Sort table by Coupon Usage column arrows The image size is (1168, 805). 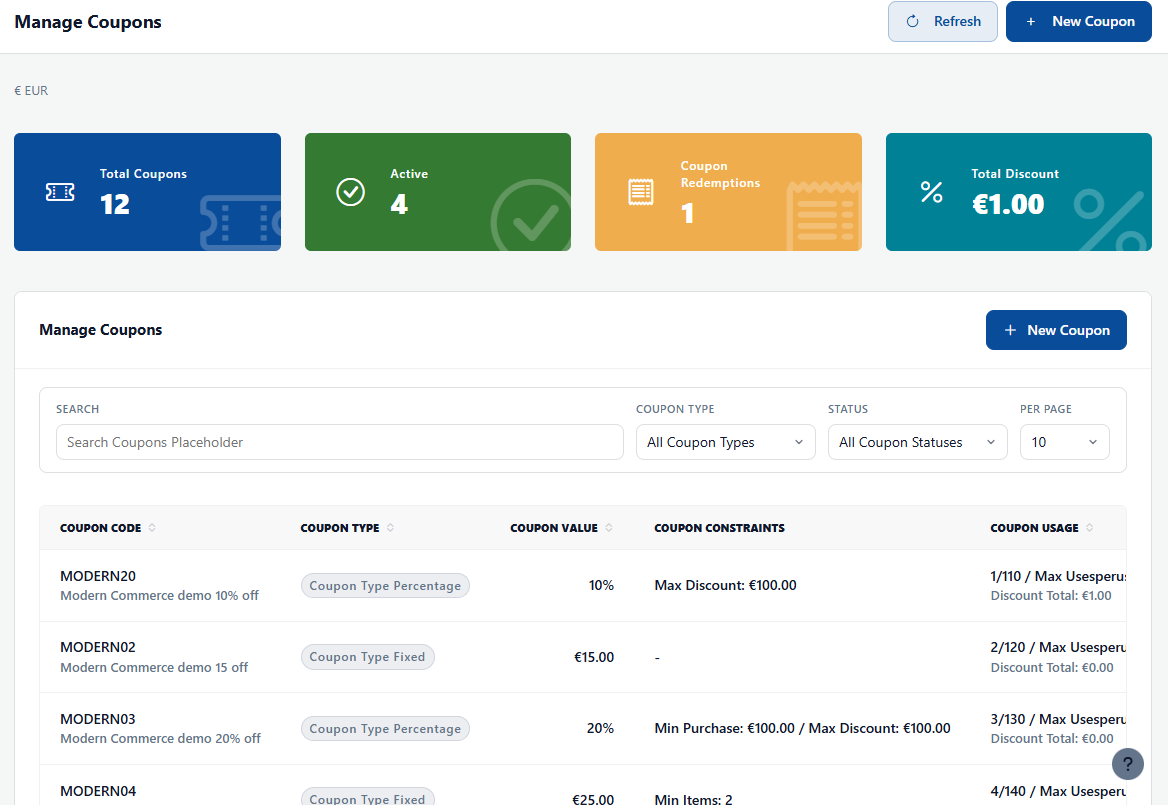pyautogui.click(x=1089, y=527)
